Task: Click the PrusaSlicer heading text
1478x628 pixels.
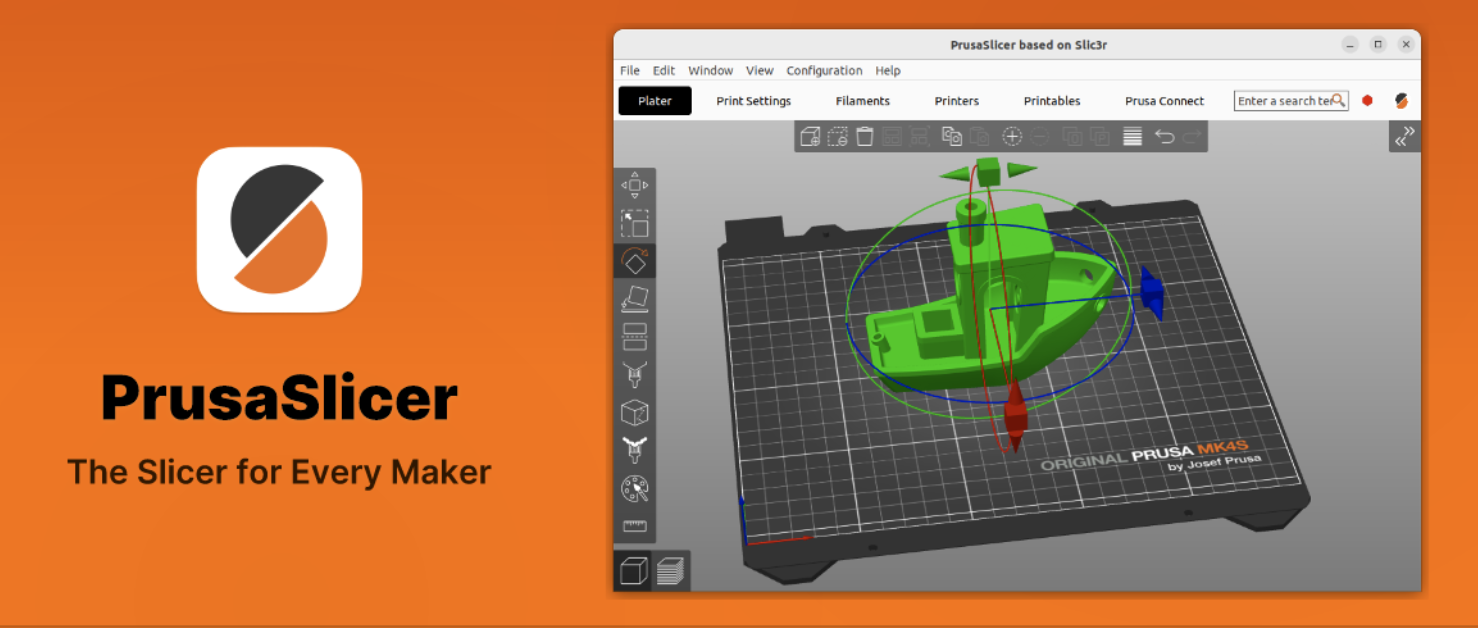Action: [x=279, y=399]
